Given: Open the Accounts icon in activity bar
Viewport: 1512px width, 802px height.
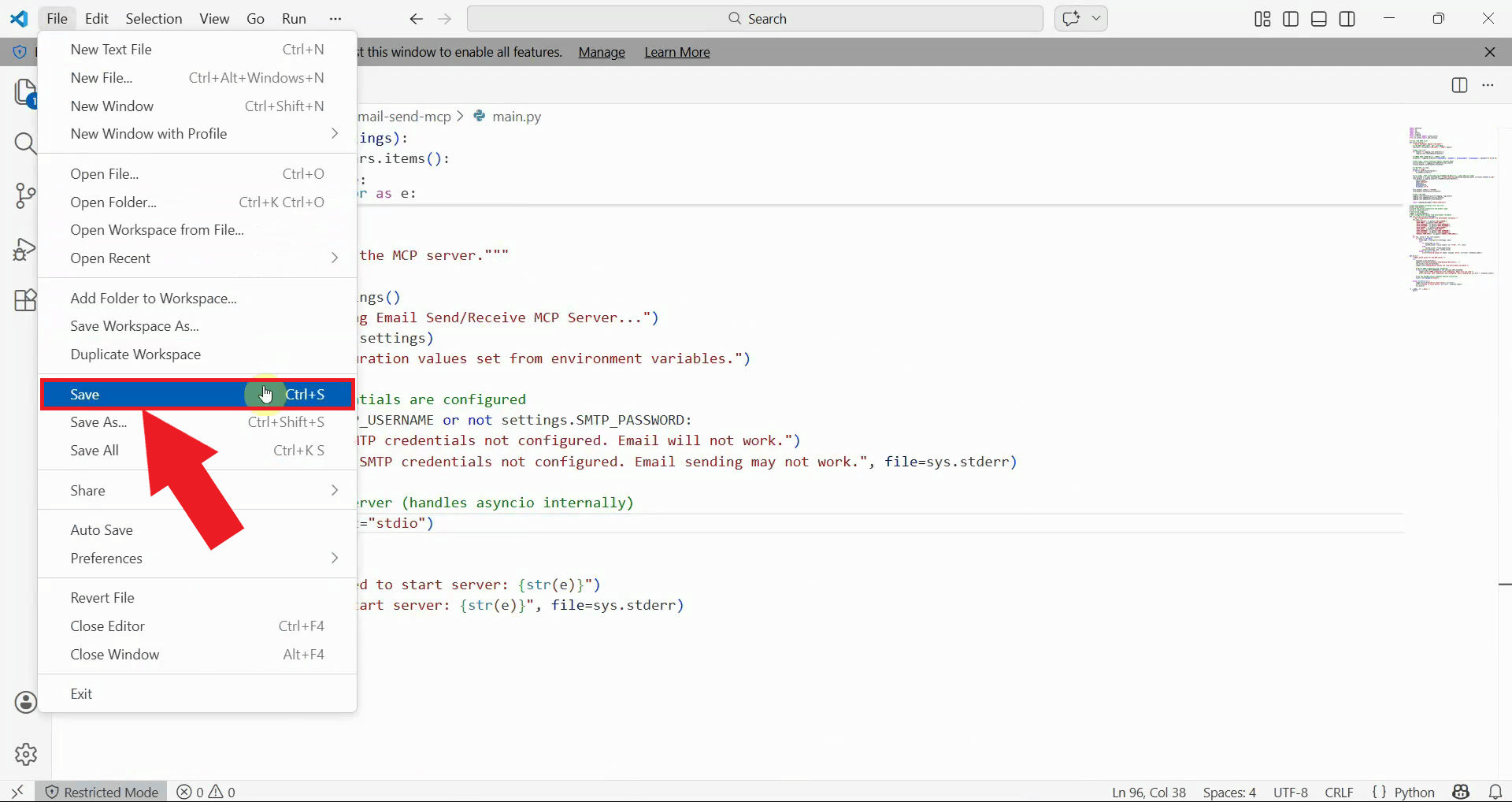Looking at the screenshot, I should coord(26,702).
